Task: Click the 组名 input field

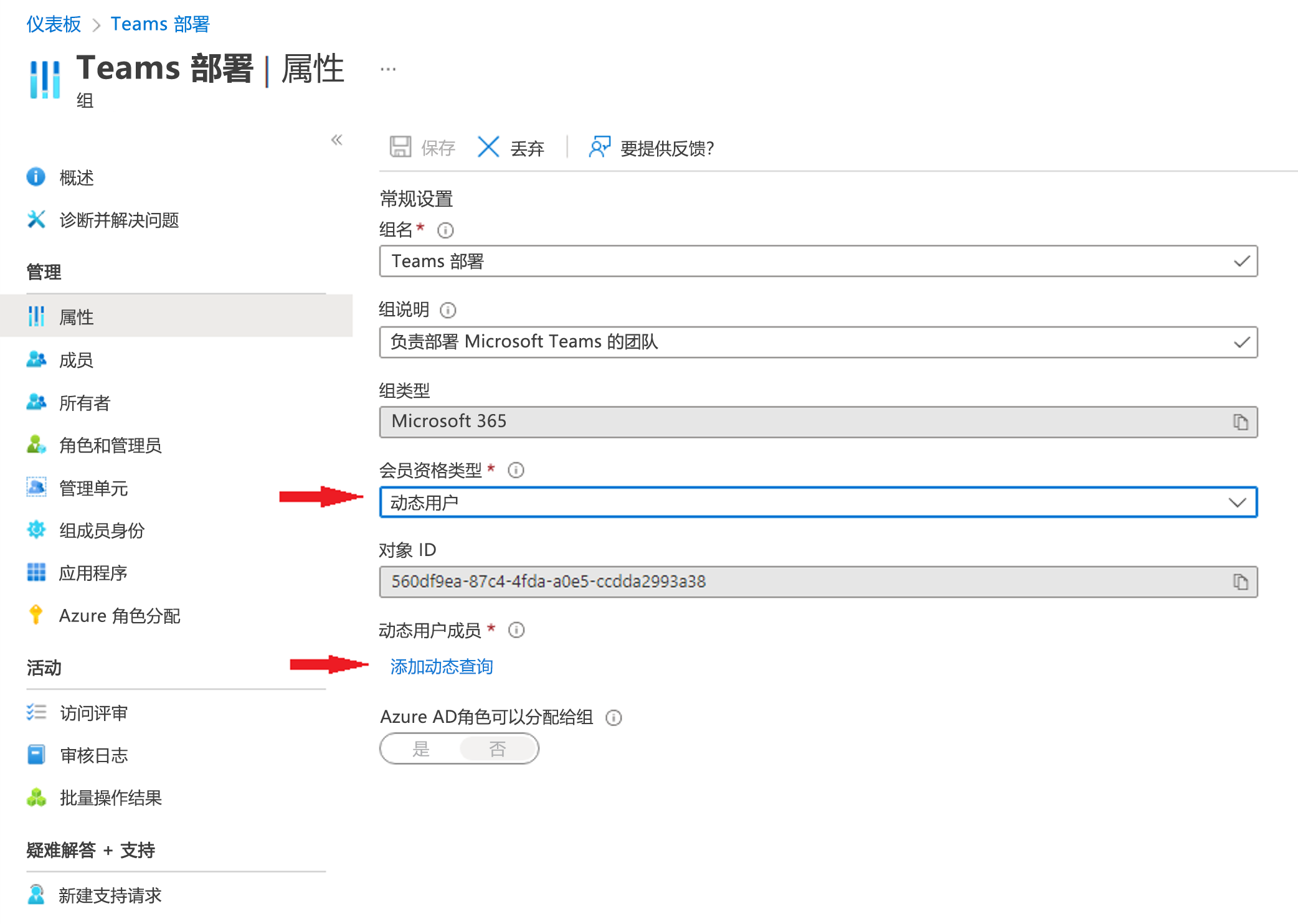Action: (x=818, y=261)
